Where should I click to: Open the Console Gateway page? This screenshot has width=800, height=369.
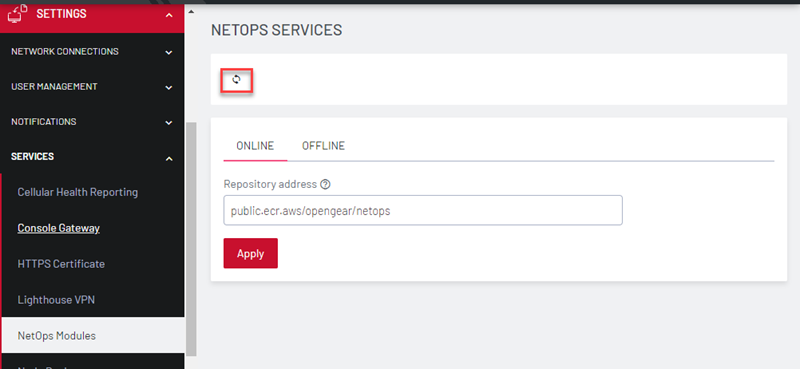[x=59, y=228]
